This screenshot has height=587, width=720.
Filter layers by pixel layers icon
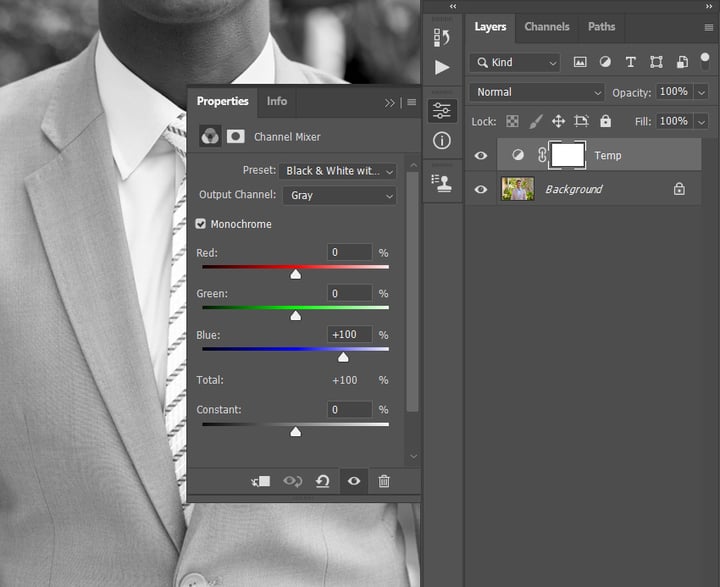(580, 62)
